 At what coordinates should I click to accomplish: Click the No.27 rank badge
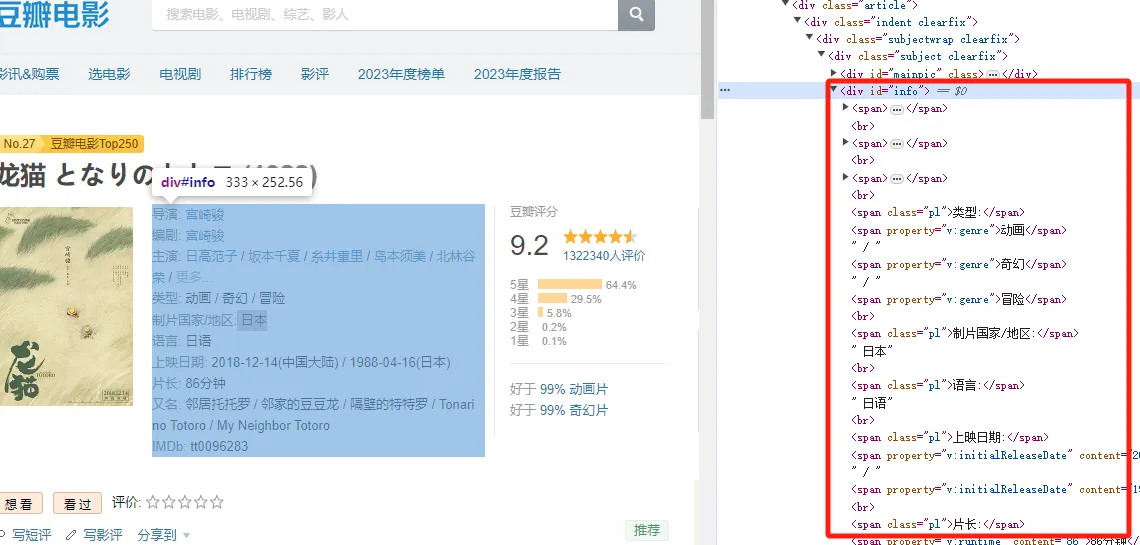point(20,144)
